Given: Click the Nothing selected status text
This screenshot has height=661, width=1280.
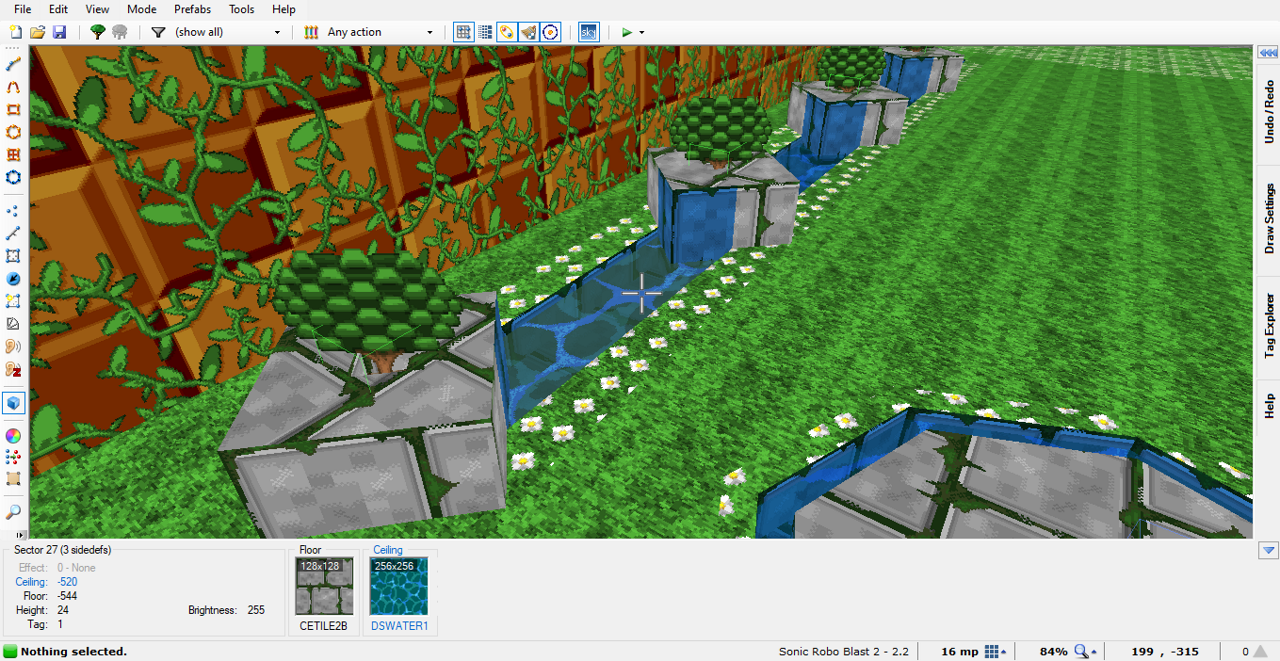Looking at the screenshot, I should pyautogui.click(x=74, y=652).
